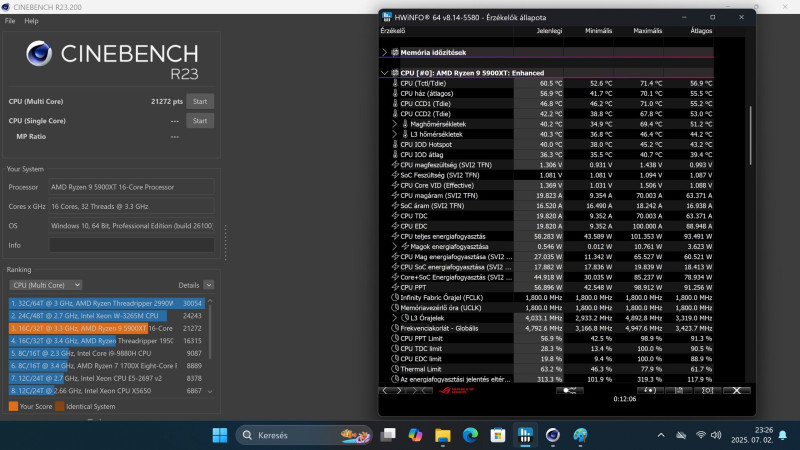Image resolution: width=800 pixels, height=450 pixels.
Task: Open Microsoft Store from the taskbar
Action: point(498,435)
